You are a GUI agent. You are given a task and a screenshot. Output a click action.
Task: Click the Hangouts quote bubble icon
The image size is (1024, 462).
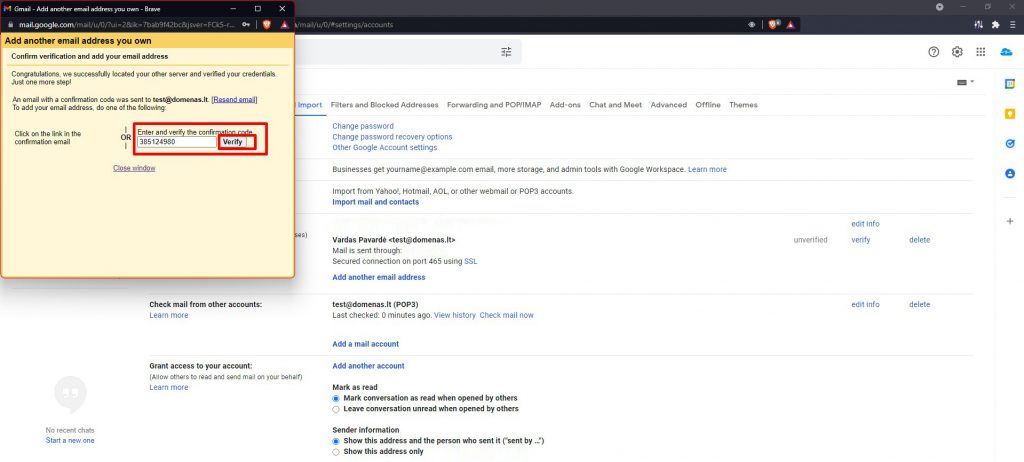pos(70,395)
